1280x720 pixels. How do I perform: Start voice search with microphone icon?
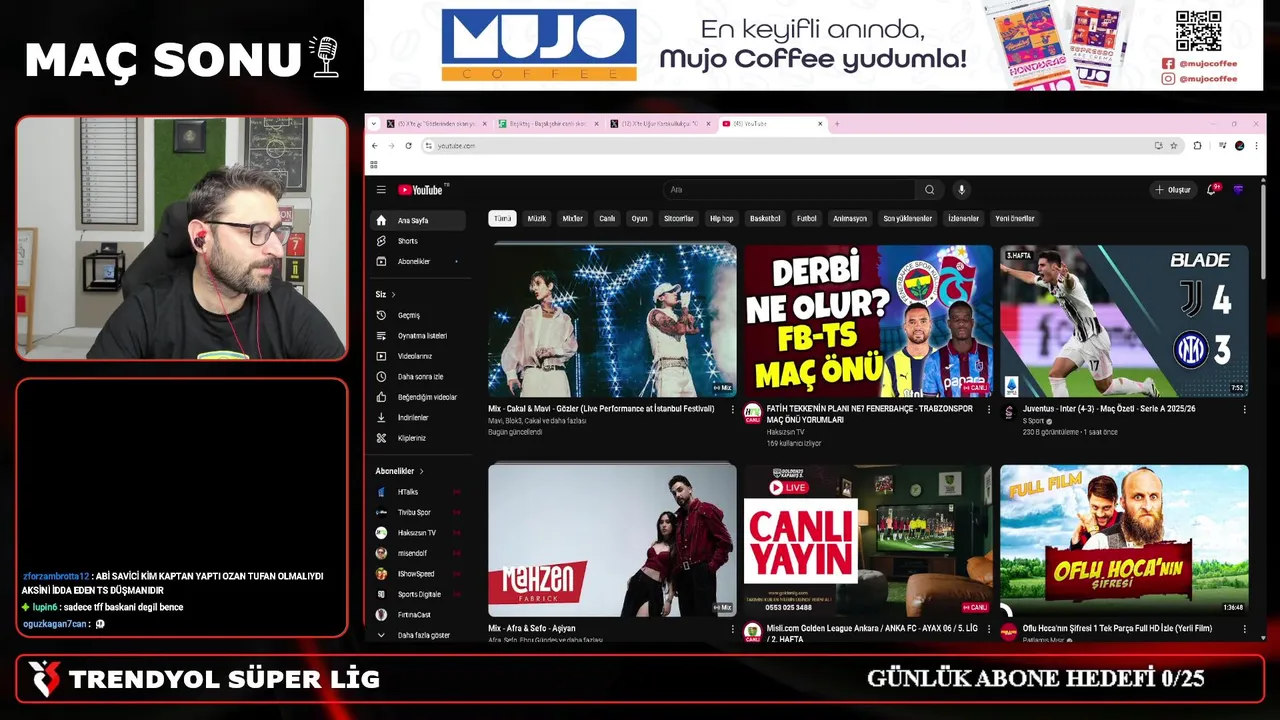coord(961,190)
